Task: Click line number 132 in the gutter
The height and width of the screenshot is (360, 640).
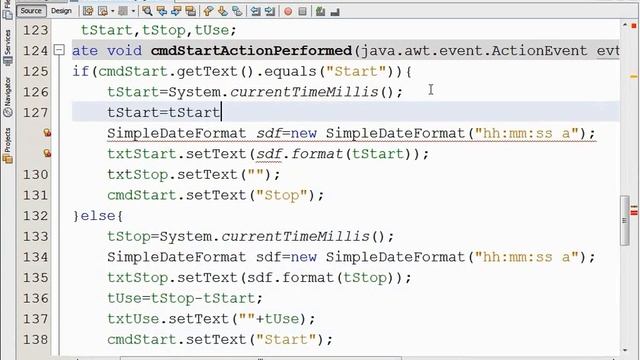Action: point(36,216)
